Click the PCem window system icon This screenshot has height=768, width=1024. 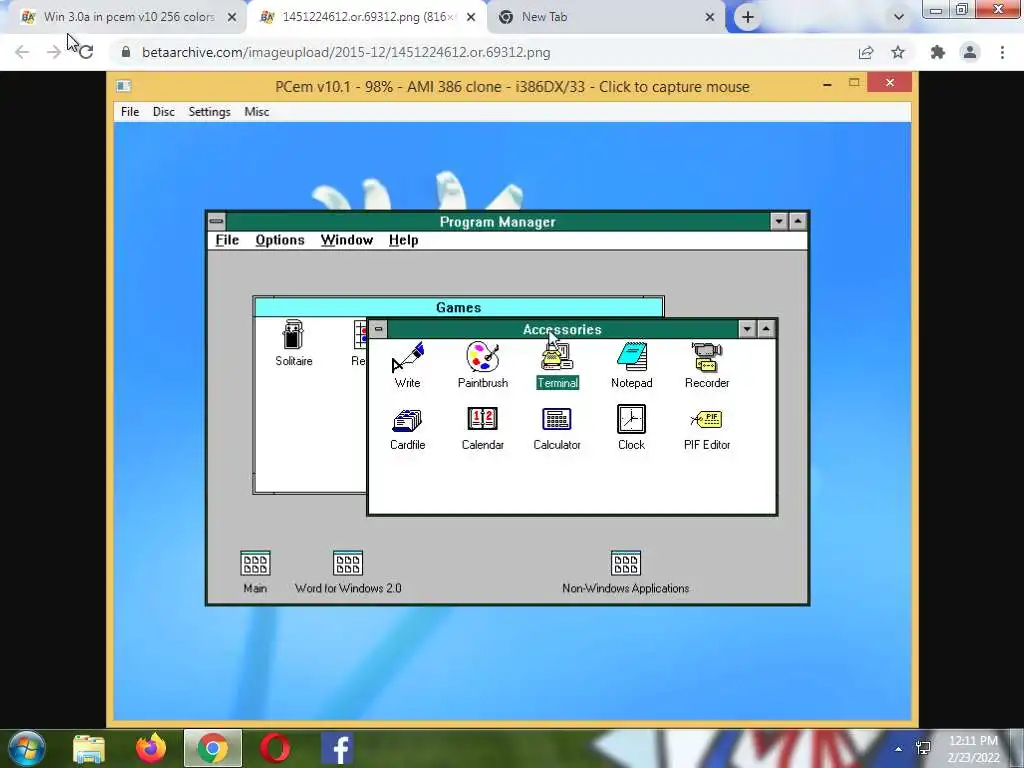123,86
